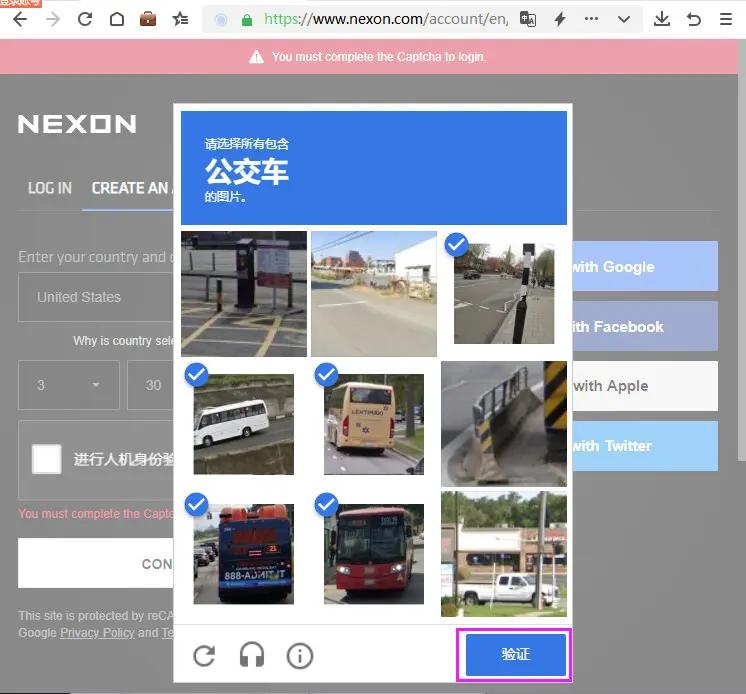This screenshot has width=746, height=694.
Task: Tick the reCAPTCHA human verification checkbox
Action: 46,459
